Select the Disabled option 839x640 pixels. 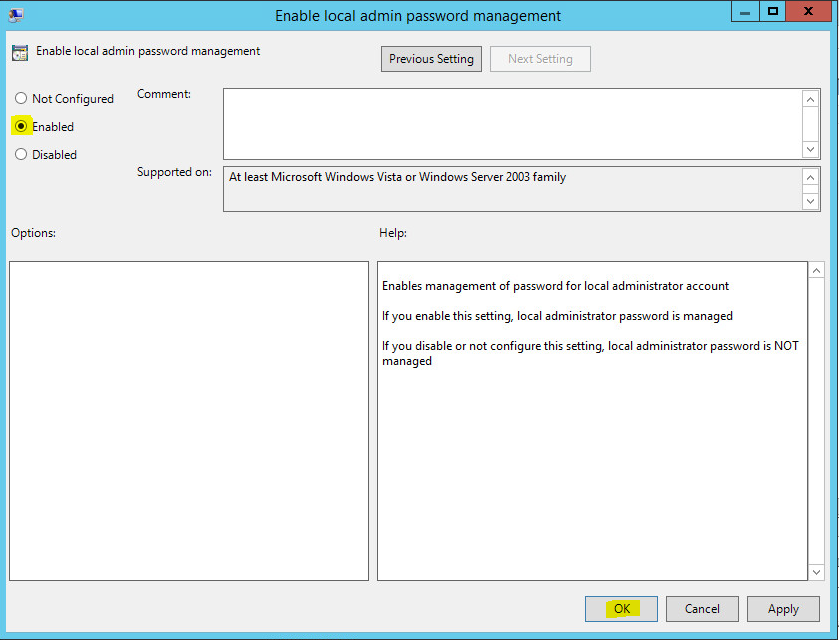coord(20,154)
